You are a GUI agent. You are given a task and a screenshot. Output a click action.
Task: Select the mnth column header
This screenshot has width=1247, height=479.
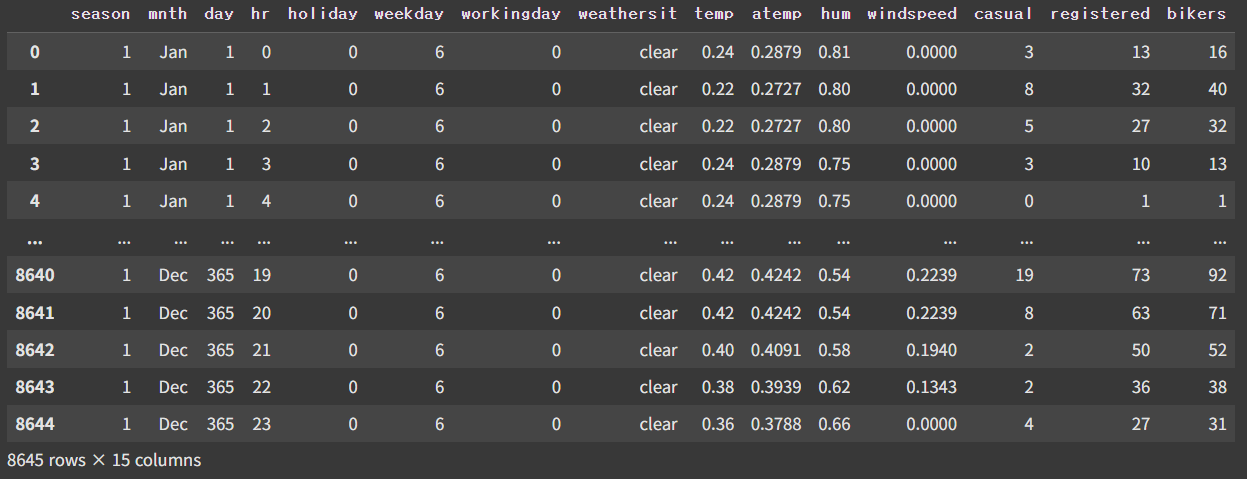point(167,14)
